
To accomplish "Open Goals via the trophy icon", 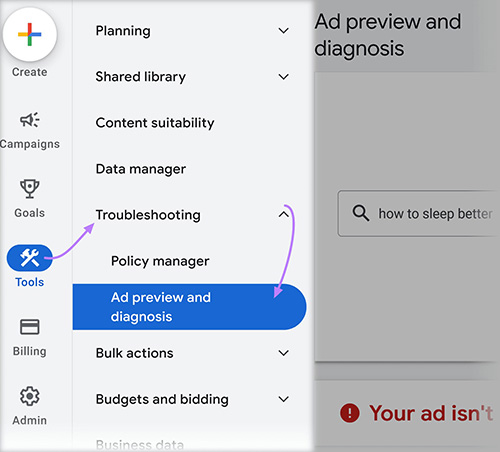I will pos(30,189).
